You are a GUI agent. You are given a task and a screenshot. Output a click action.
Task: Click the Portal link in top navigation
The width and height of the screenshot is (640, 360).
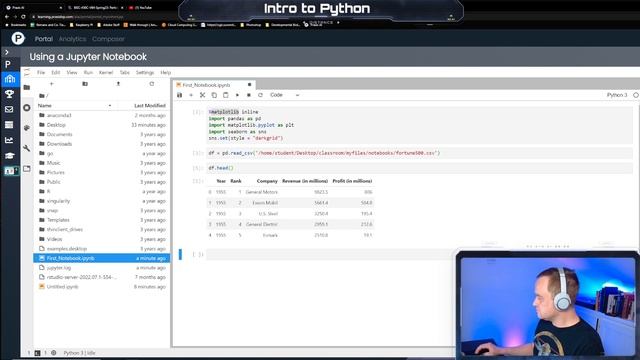44,39
